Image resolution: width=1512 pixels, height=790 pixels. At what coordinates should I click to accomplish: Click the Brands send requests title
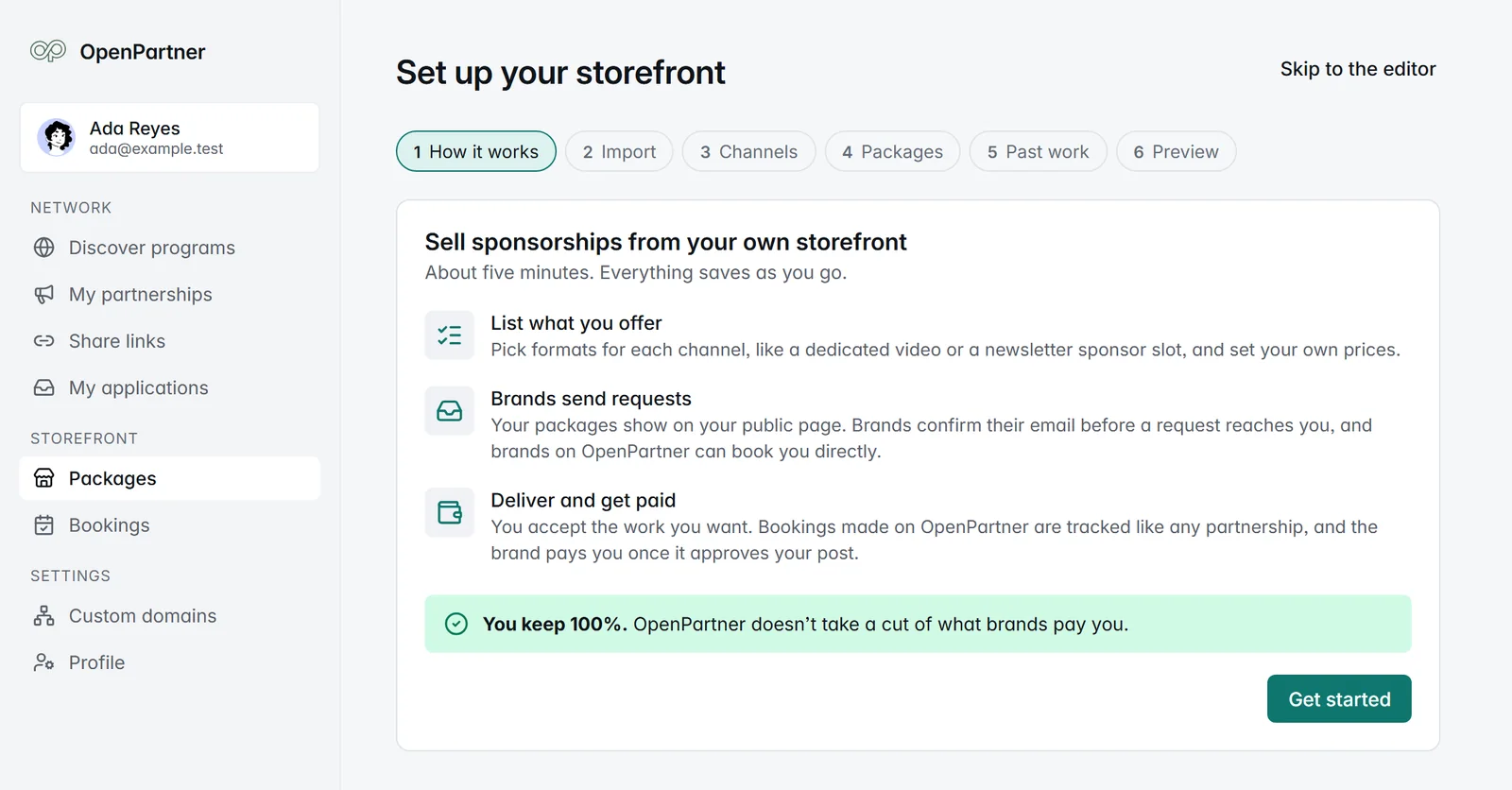pos(591,399)
